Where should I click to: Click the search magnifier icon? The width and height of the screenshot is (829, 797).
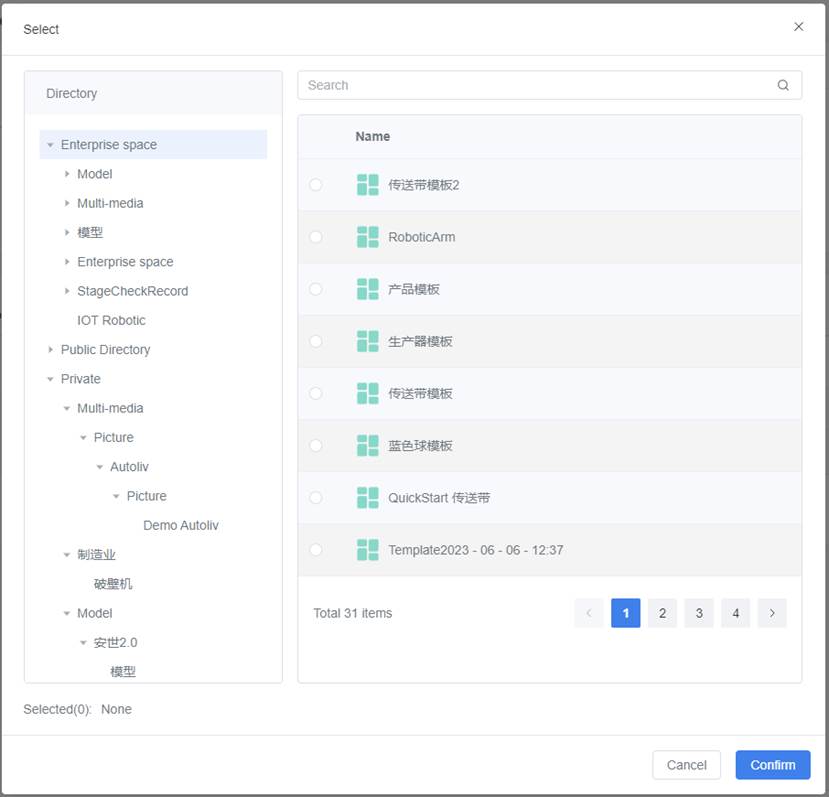pos(783,85)
